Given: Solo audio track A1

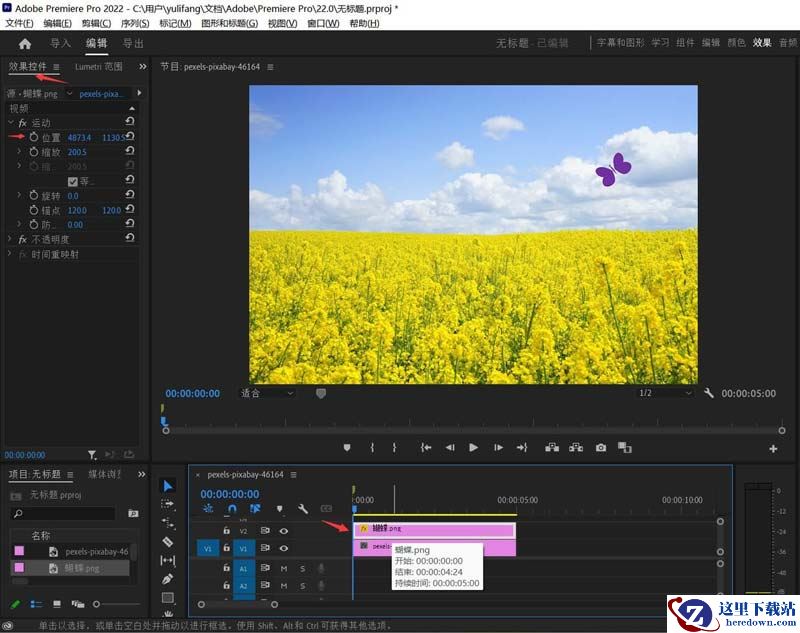Looking at the screenshot, I should coord(303,568).
